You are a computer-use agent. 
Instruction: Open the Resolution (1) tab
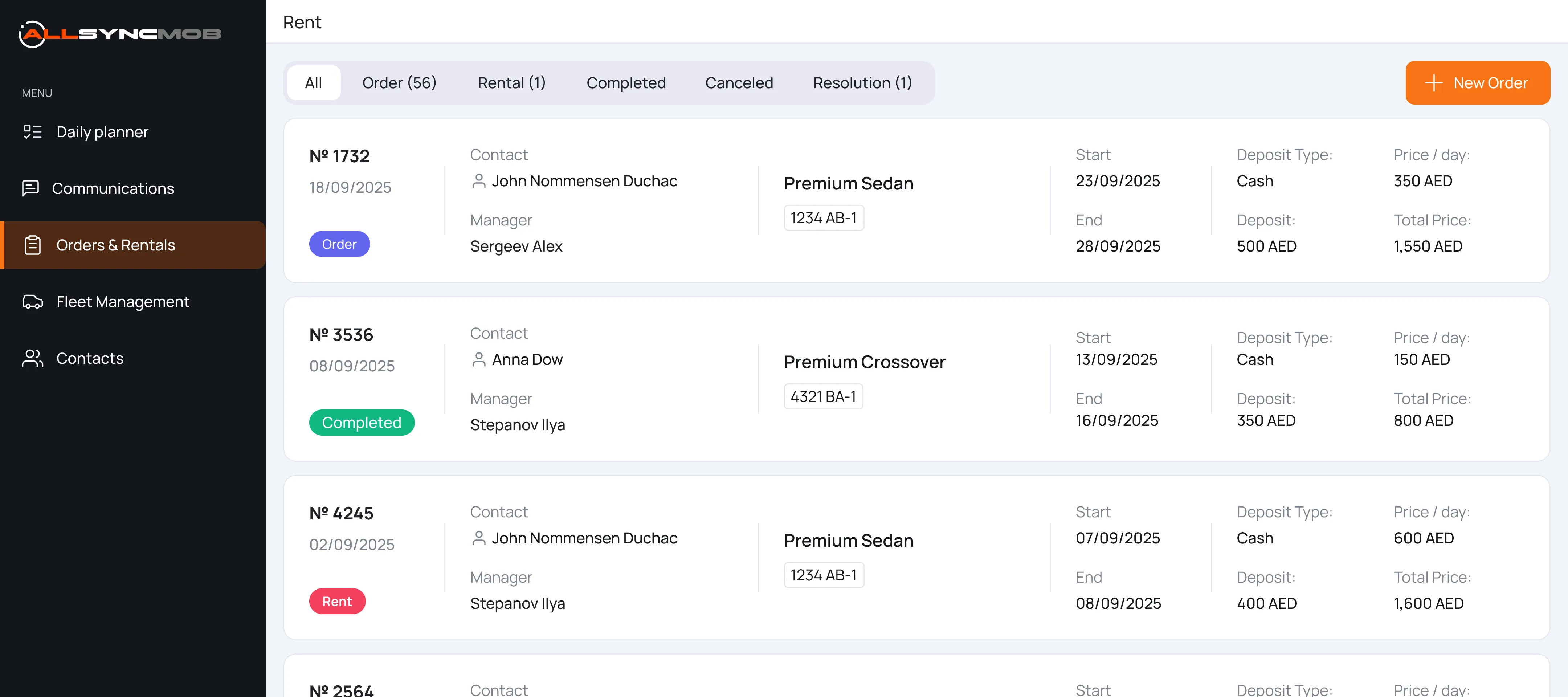click(862, 83)
